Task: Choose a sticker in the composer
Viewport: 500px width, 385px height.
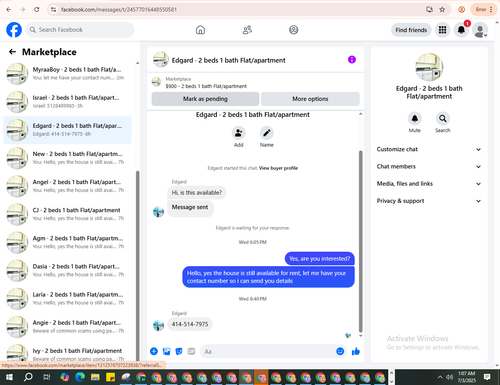Action: click(179, 351)
